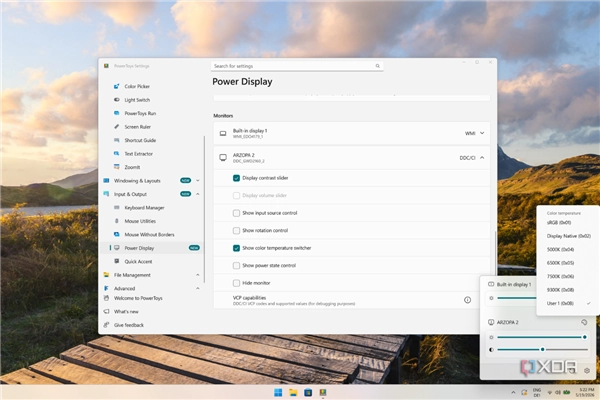Uncheck Show color temperature switcher
This screenshot has width=600, height=400.
pyautogui.click(x=236, y=248)
